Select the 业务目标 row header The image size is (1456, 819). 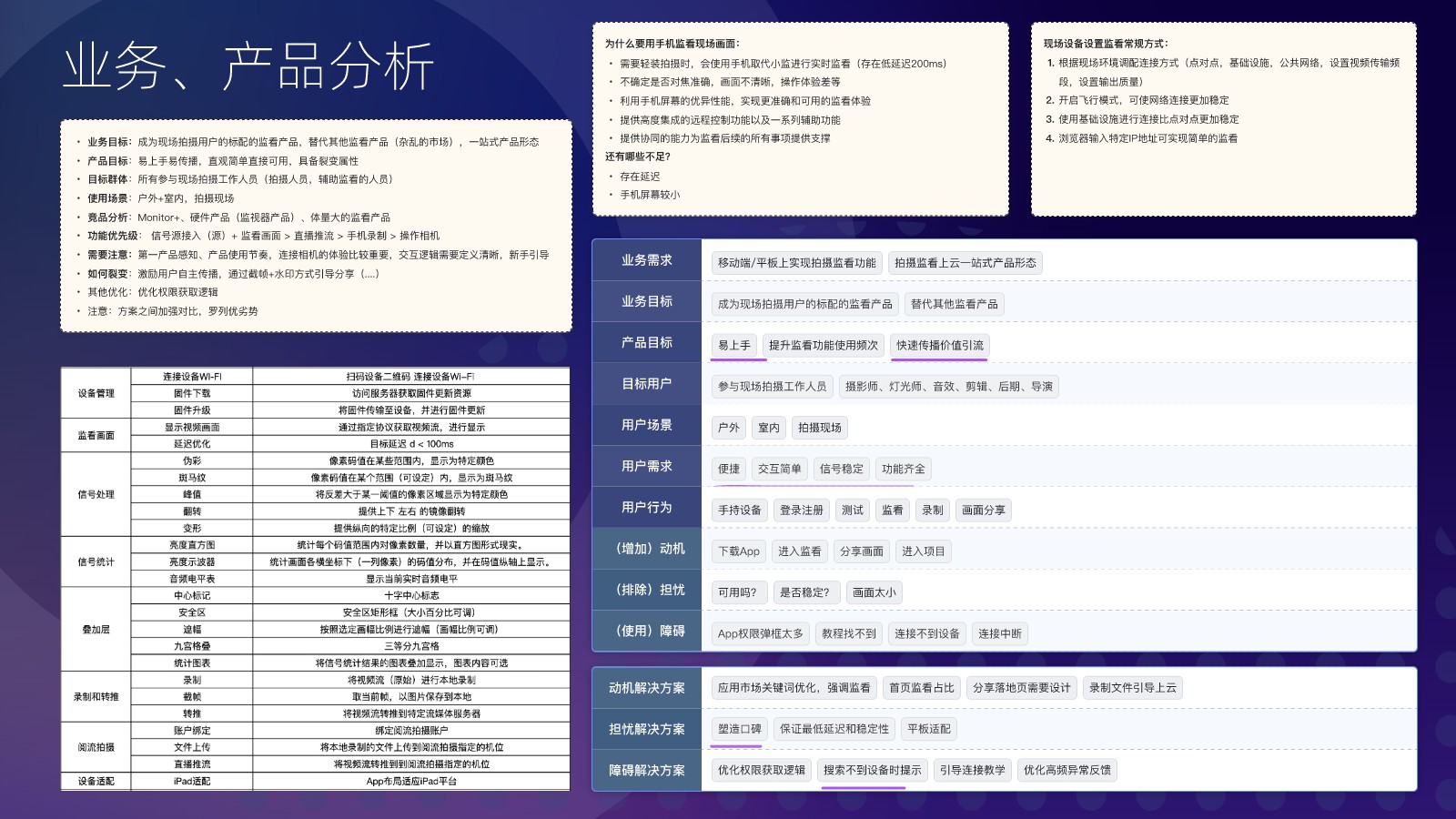pyautogui.click(x=647, y=301)
